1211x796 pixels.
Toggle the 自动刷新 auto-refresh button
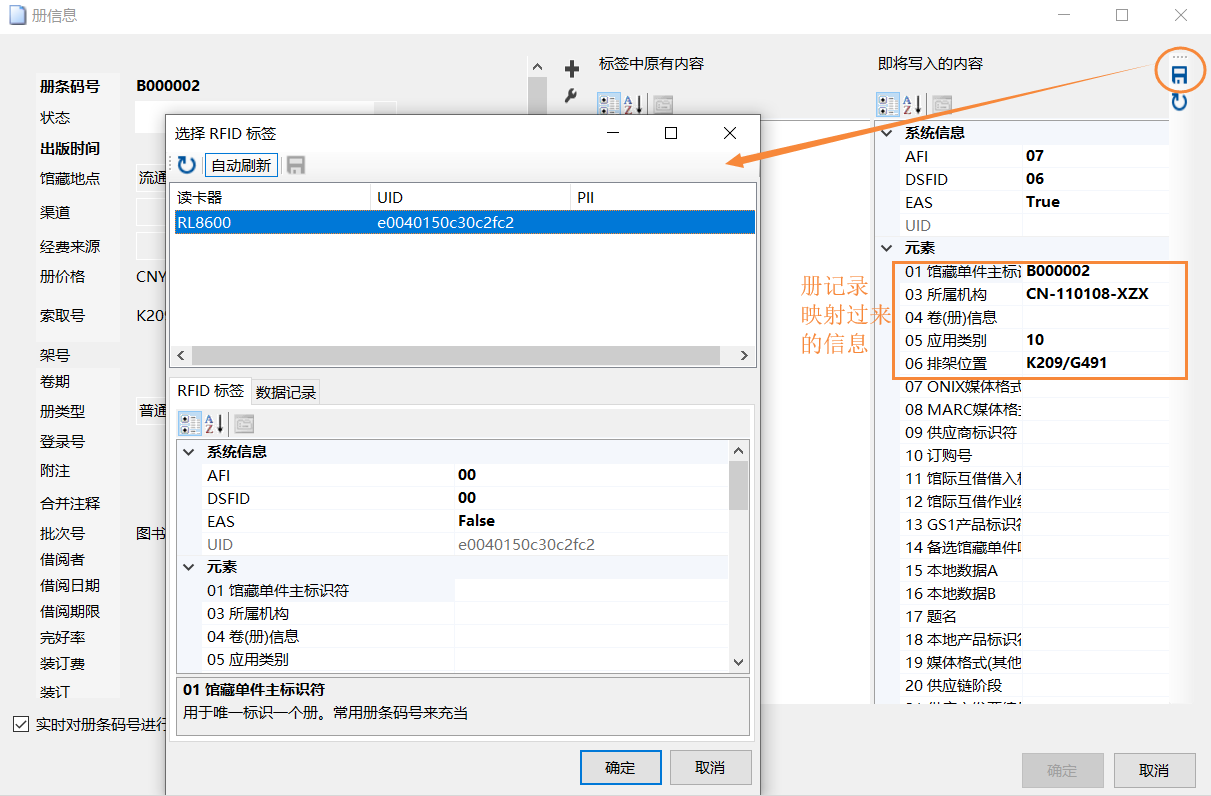[241, 165]
